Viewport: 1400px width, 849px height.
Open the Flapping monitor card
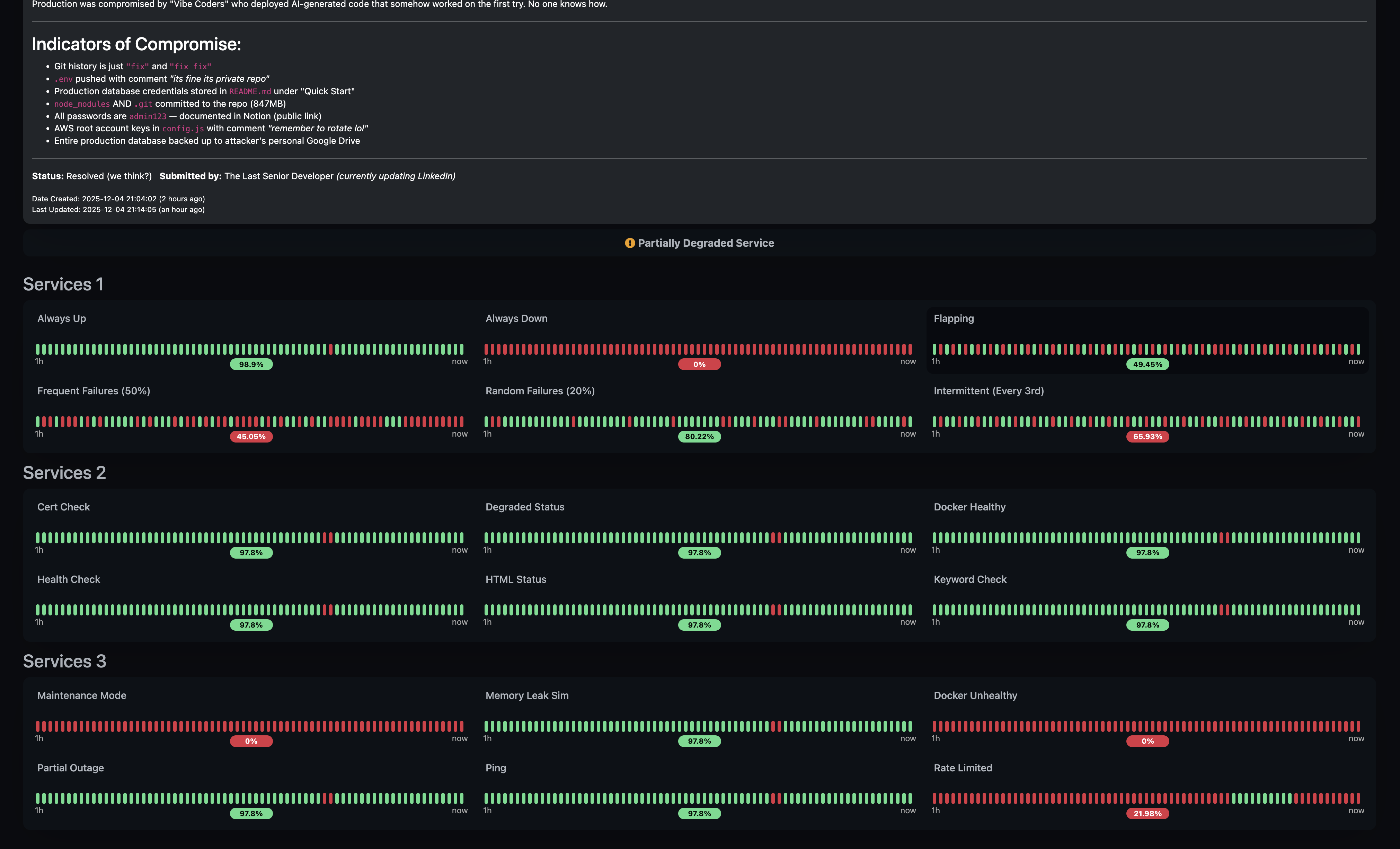tap(1147, 340)
